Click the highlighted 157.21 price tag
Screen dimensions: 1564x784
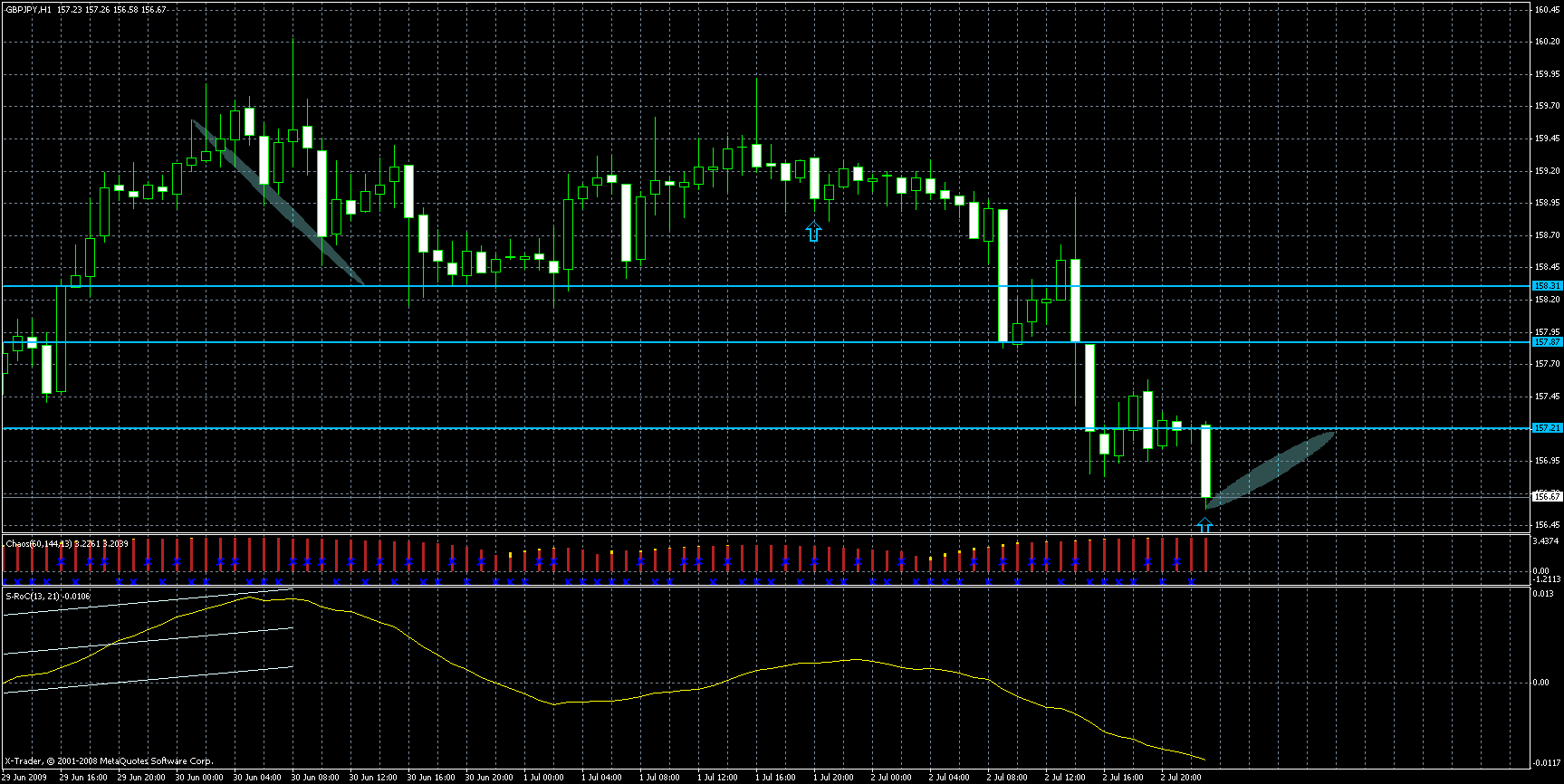[x=1547, y=428]
